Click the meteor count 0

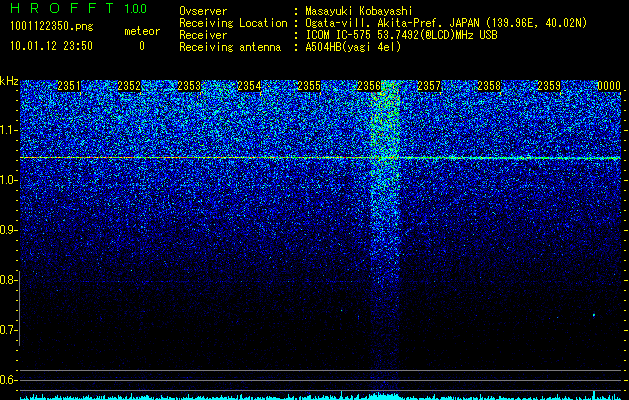(x=142, y=46)
